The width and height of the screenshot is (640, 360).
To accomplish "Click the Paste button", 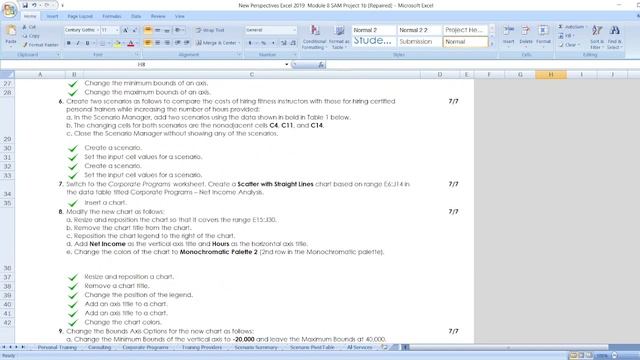I will coord(11,36).
